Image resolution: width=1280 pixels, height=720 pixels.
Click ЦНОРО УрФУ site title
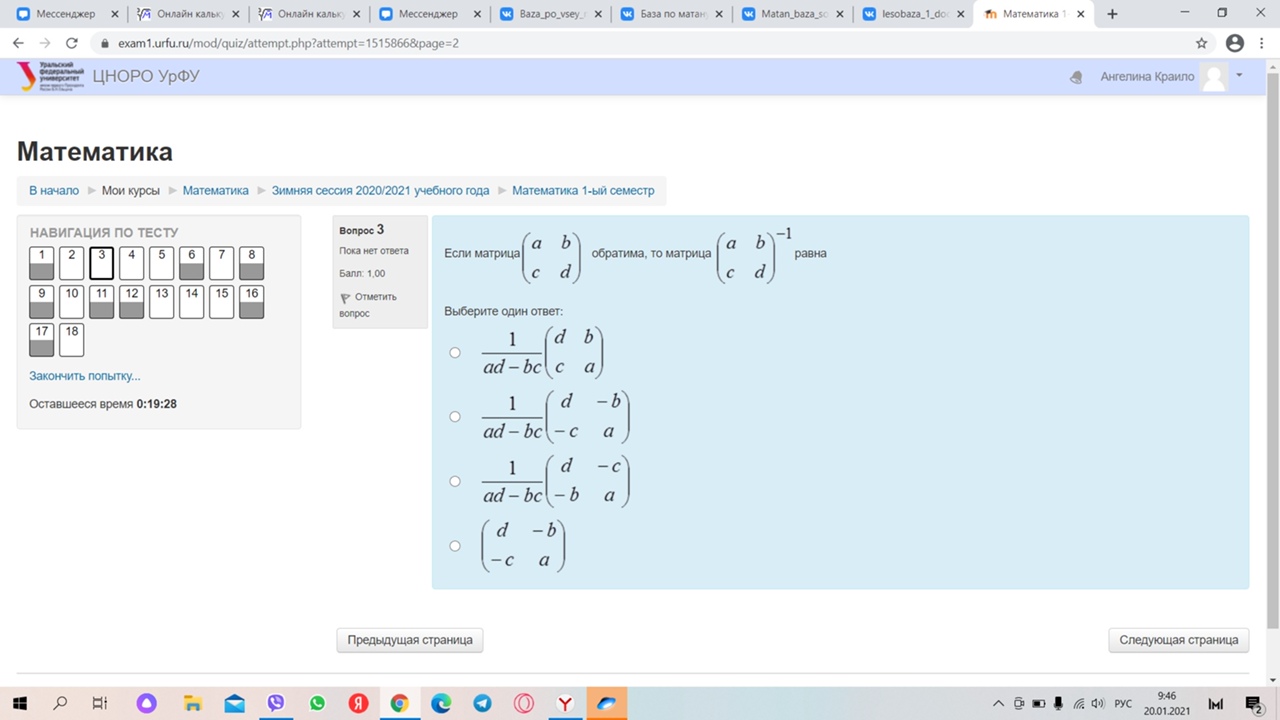(146, 76)
